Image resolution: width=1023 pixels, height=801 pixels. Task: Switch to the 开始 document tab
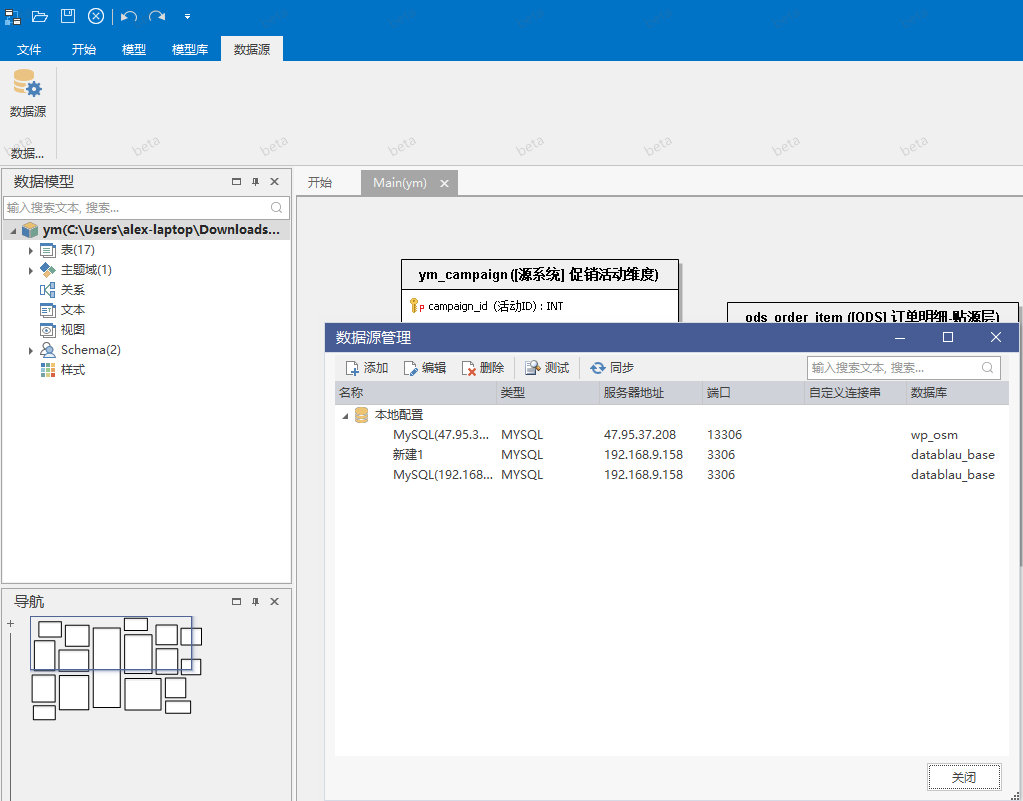[320, 183]
